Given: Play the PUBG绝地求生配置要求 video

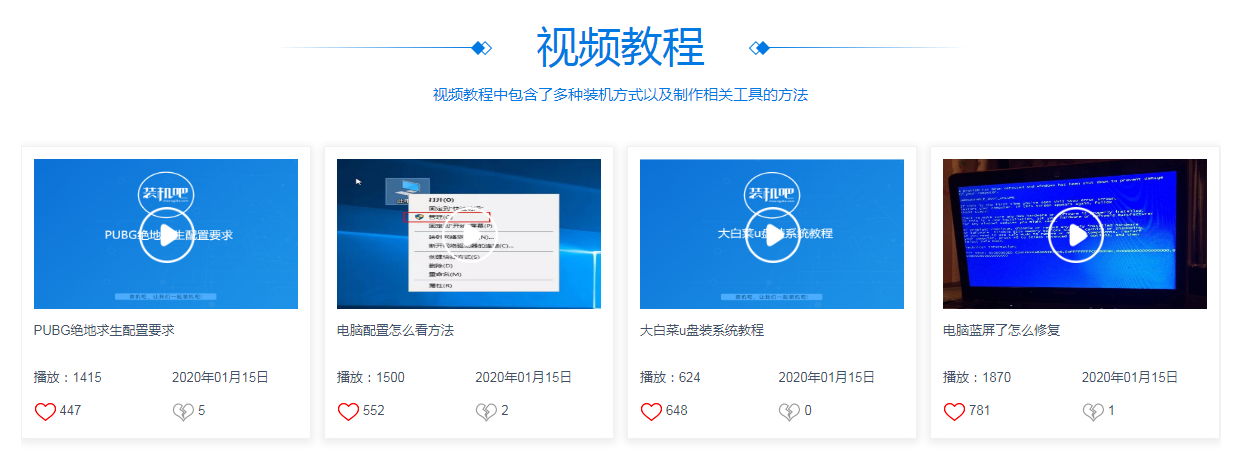Looking at the screenshot, I should [166, 235].
